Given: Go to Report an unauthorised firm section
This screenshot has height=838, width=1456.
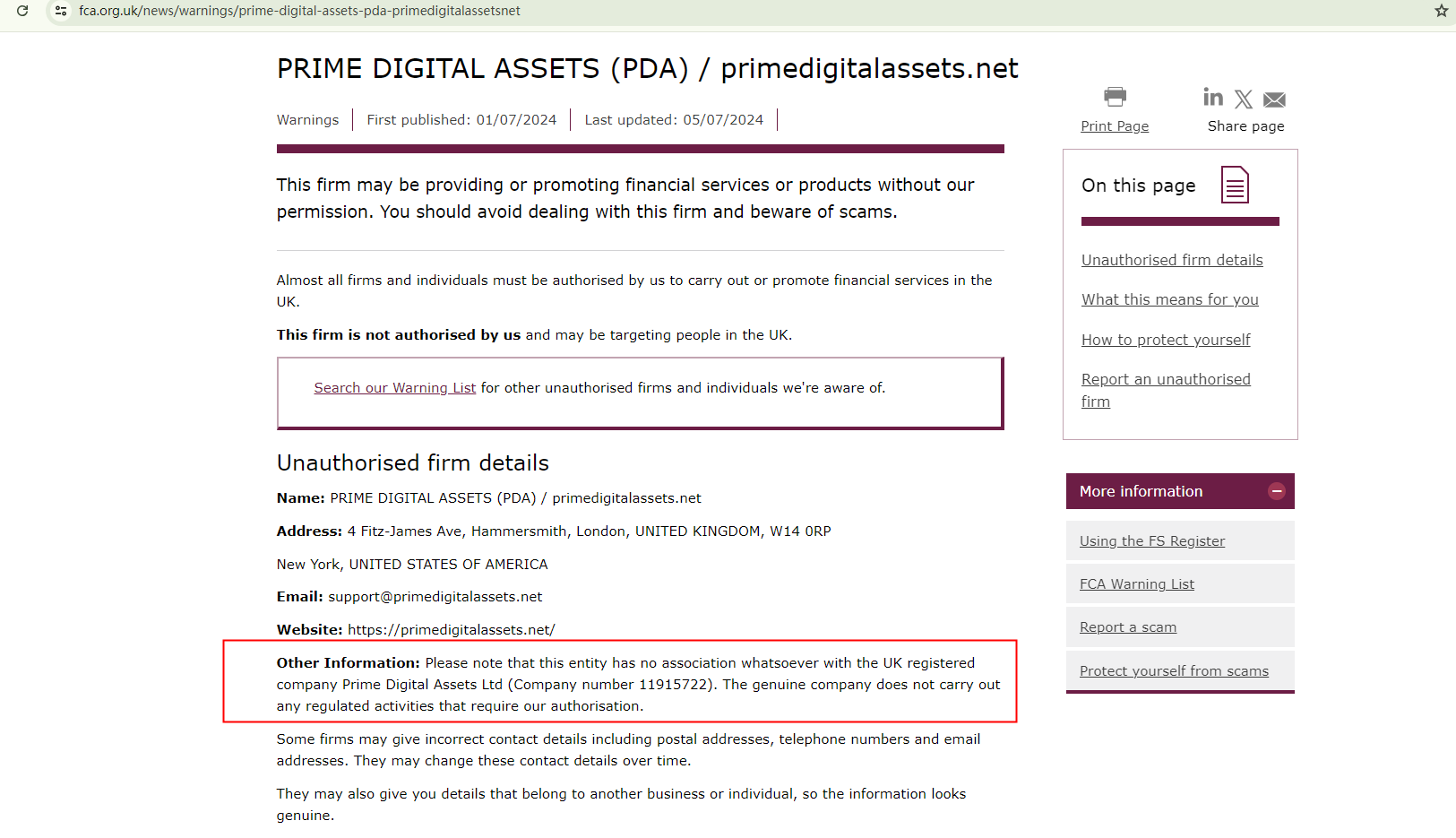Looking at the screenshot, I should tap(1165, 380).
